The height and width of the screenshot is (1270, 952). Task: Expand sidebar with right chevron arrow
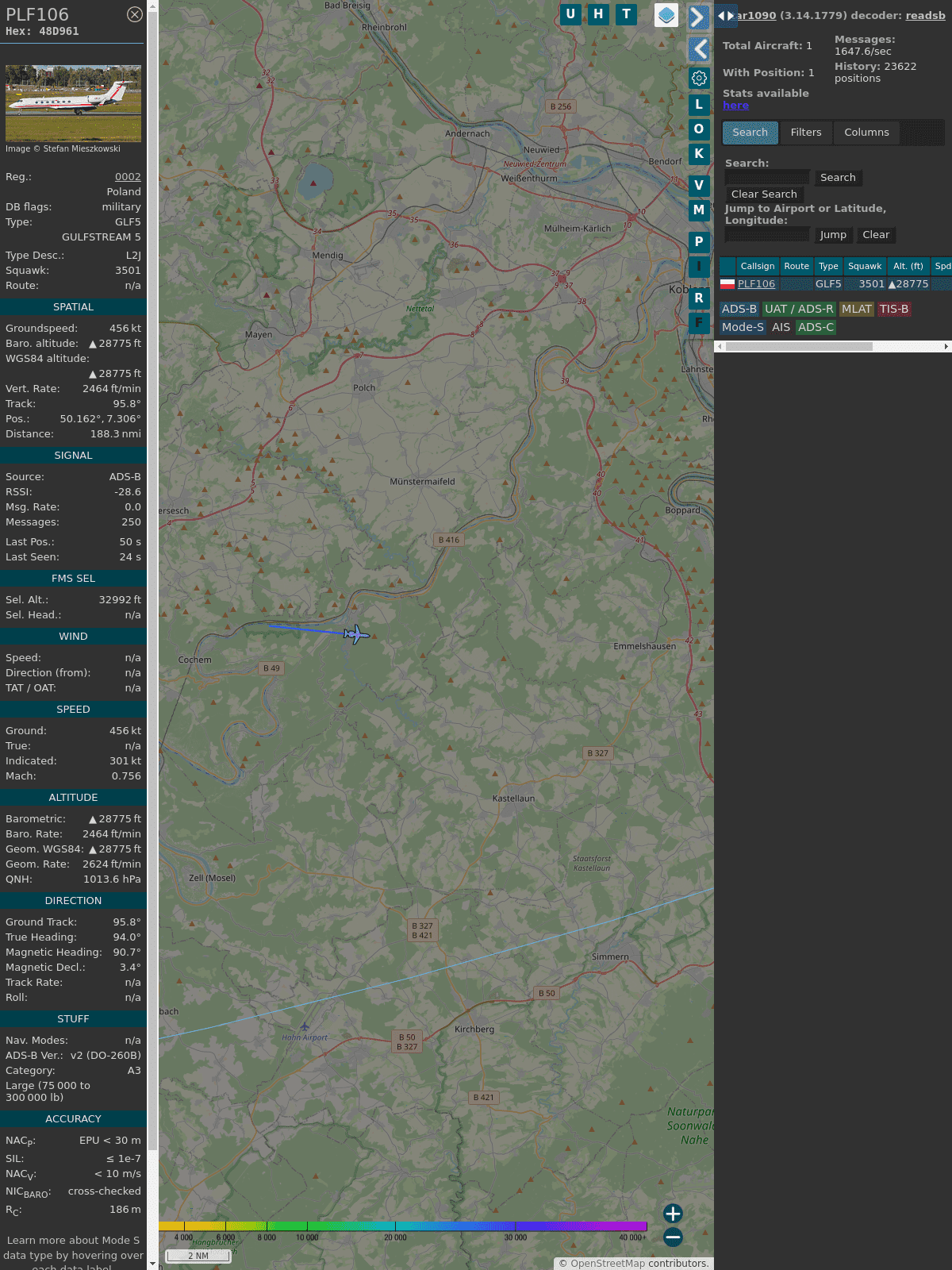698,17
